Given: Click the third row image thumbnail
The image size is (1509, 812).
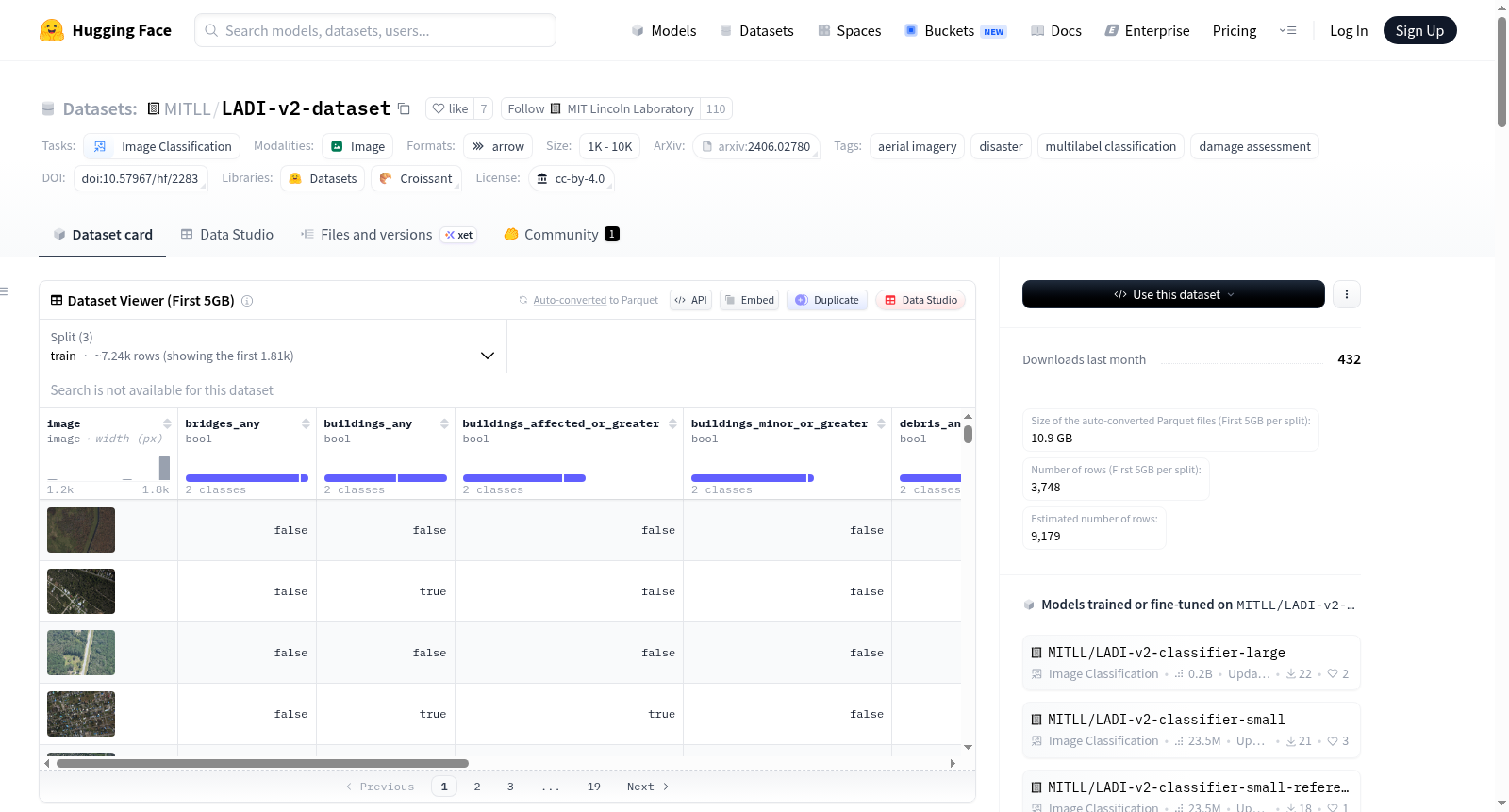Looking at the screenshot, I should (81, 653).
